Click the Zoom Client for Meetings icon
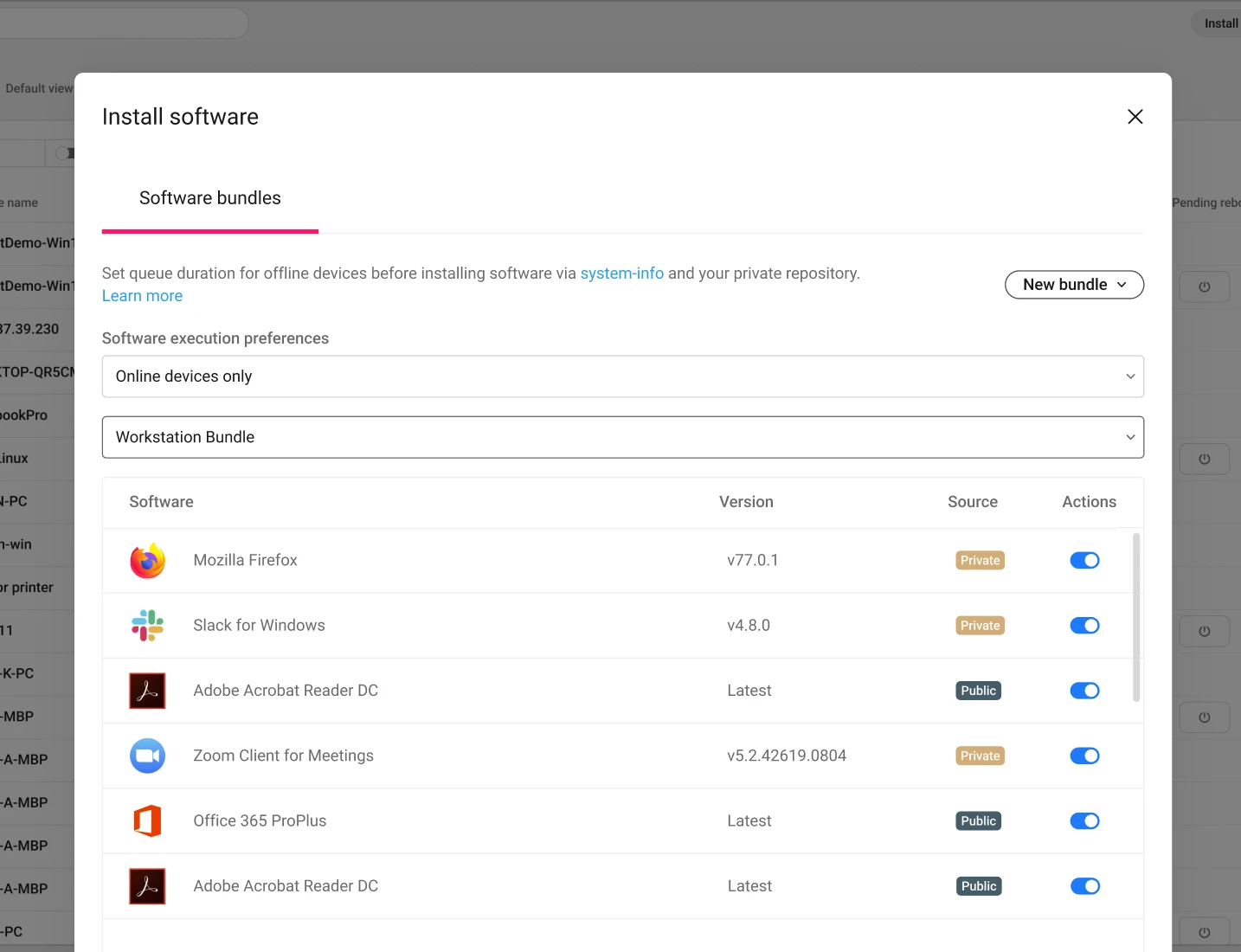The image size is (1241, 952). tap(148, 756)
